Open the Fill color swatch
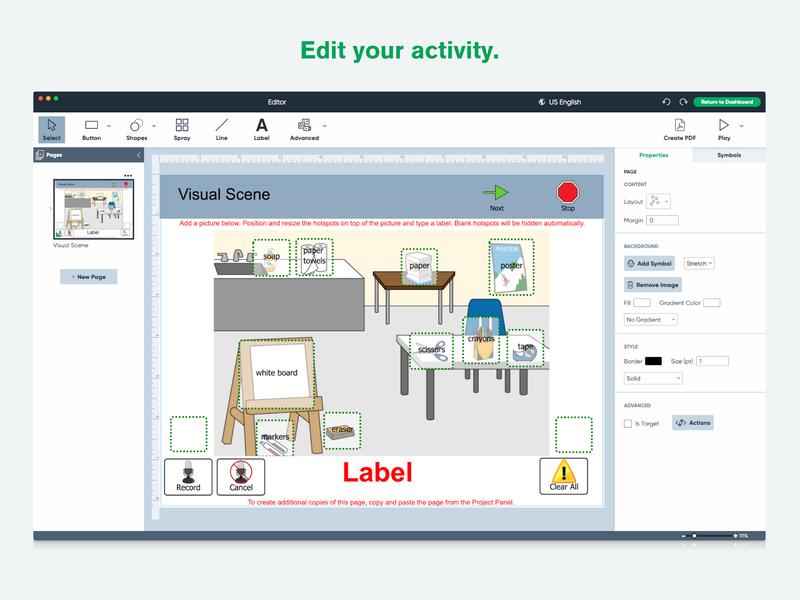This screenshot has width=800, height=600. tap(642, 303)
